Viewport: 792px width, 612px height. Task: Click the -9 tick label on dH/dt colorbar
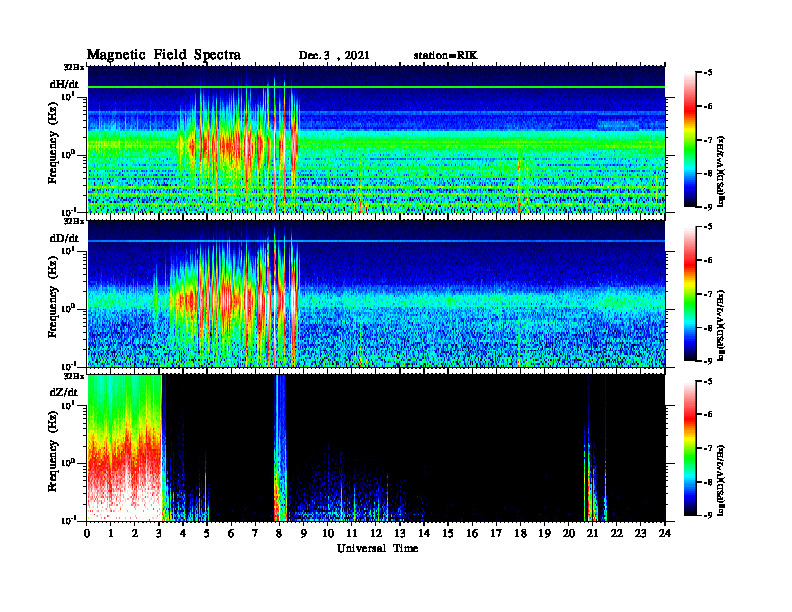point(708,207)
